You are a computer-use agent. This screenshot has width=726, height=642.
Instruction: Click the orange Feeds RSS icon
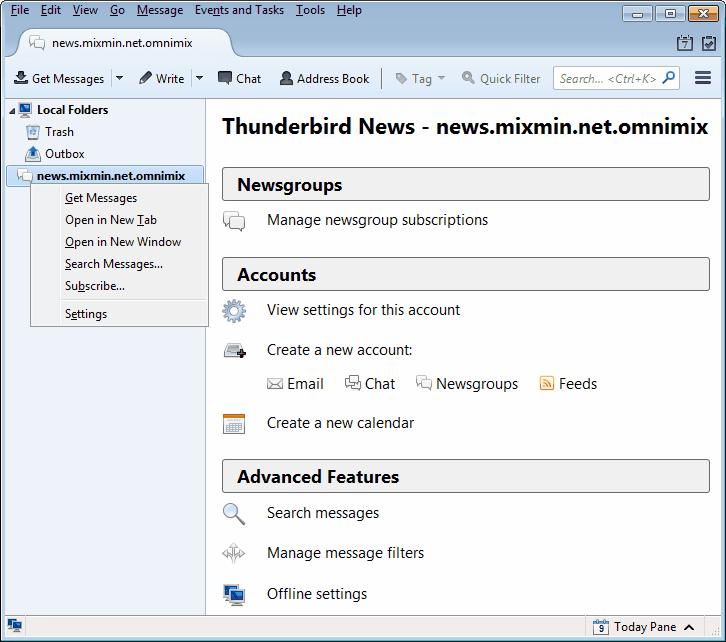547,383
